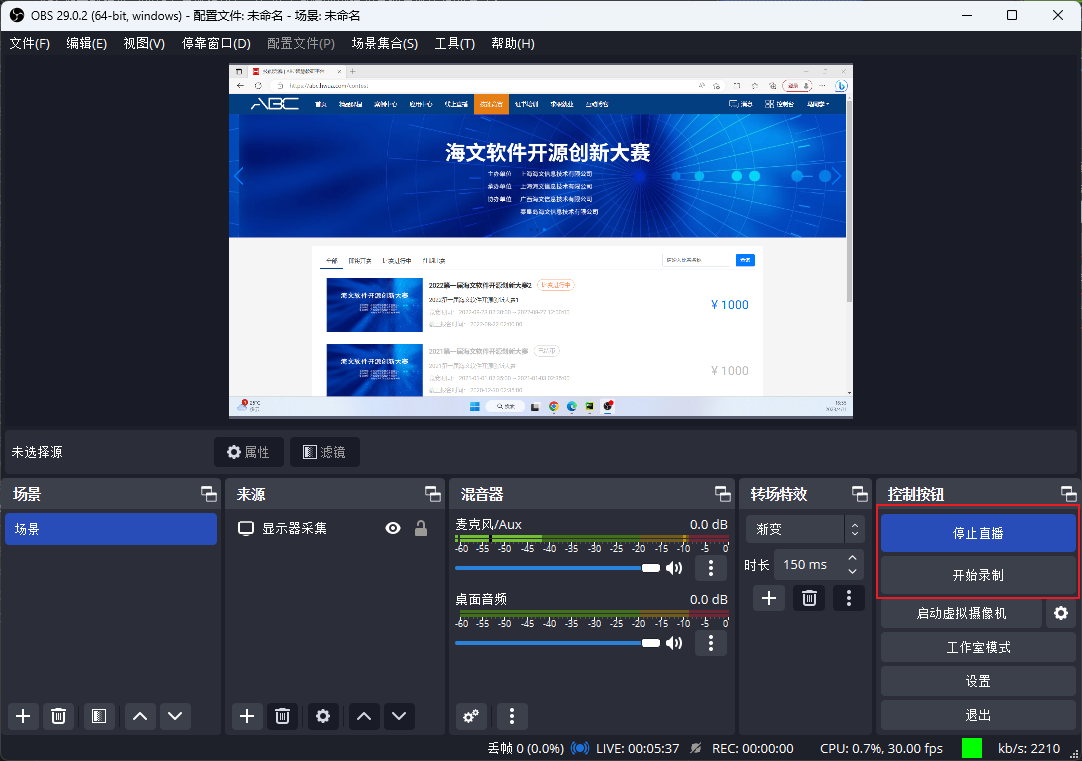Open the 桌面音频 three-dot options menu
Viewport: 1082px width, 761px height.
[711, 643]
